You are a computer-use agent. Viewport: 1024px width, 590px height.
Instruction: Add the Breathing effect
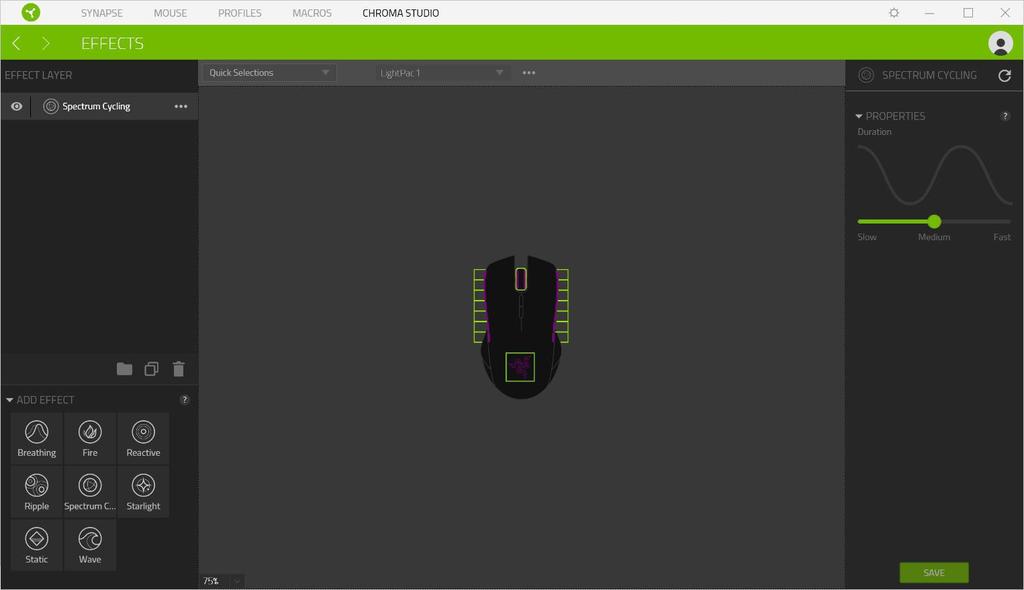point(37,438)
